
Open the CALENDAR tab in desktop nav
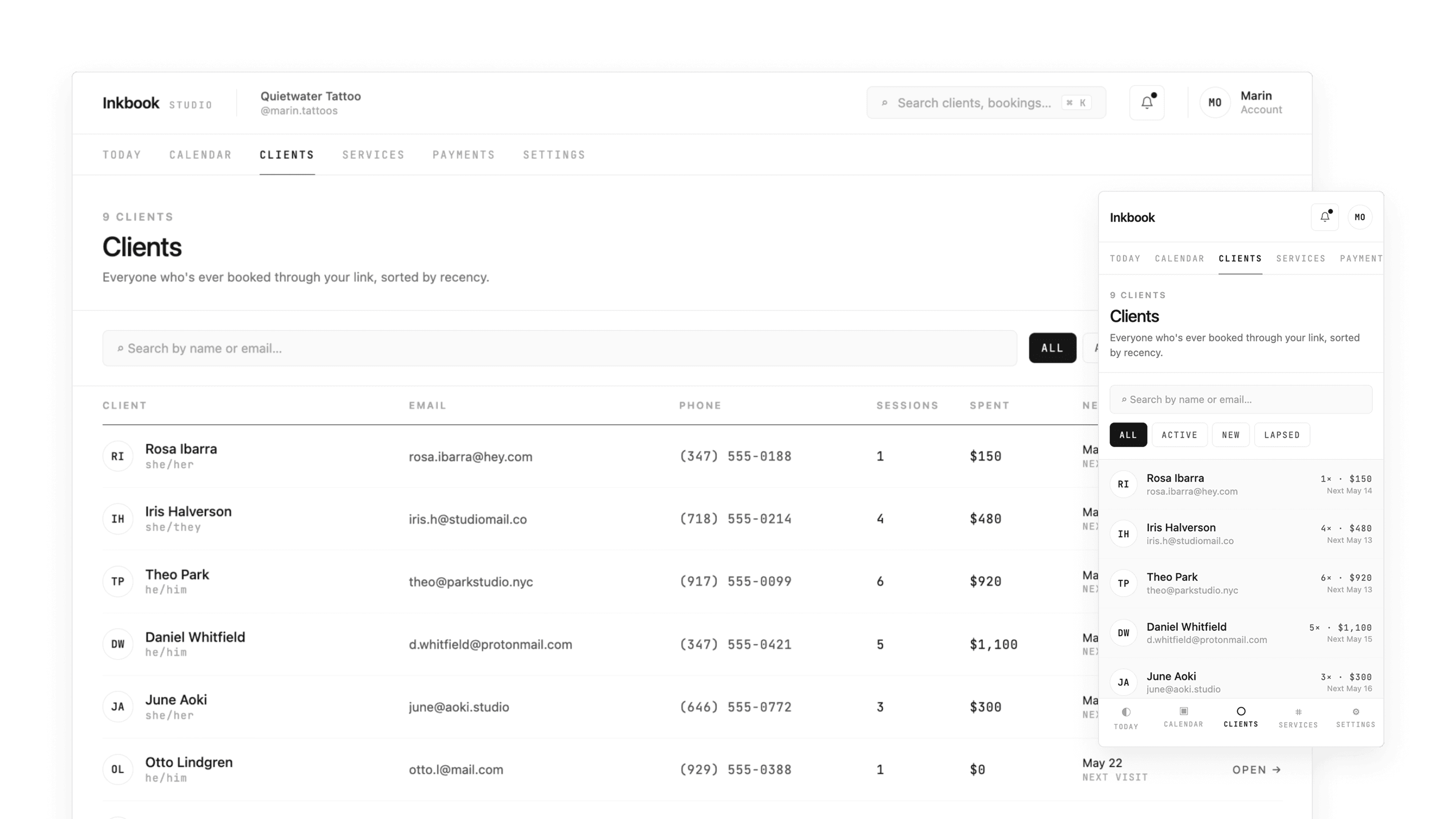201,155
